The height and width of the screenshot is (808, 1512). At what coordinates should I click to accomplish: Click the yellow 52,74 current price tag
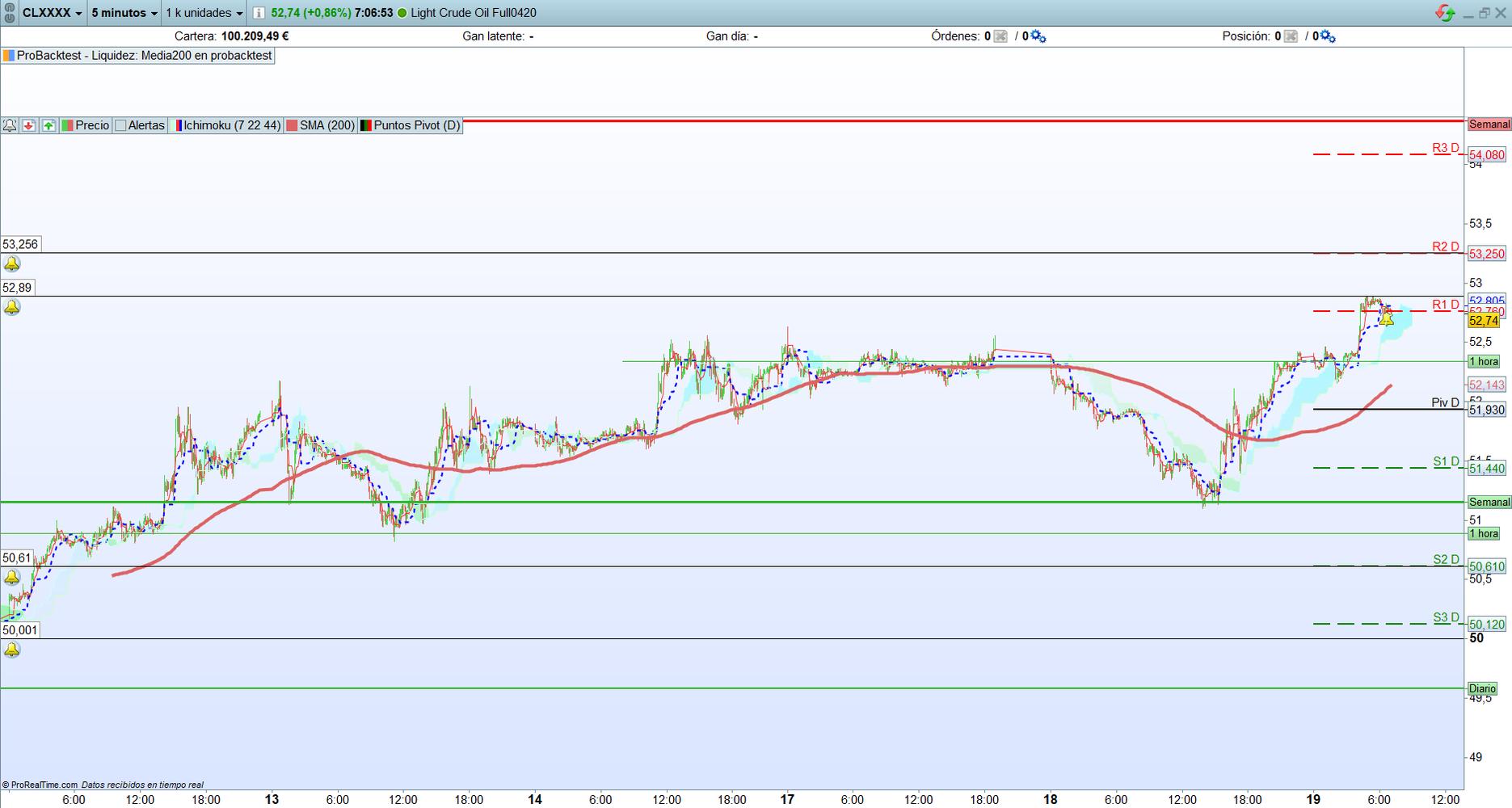pyautogui.click(x=1485, y=321)
